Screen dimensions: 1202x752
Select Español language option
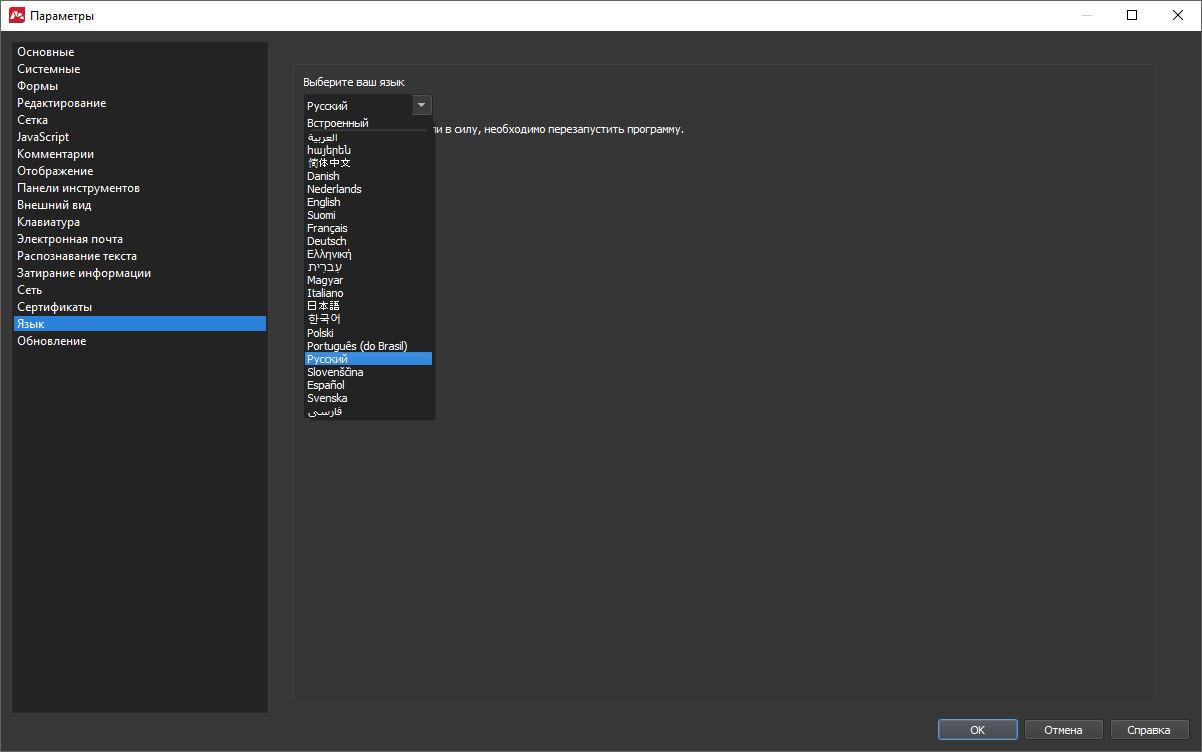pyautogui.click(x=326, y=385)
